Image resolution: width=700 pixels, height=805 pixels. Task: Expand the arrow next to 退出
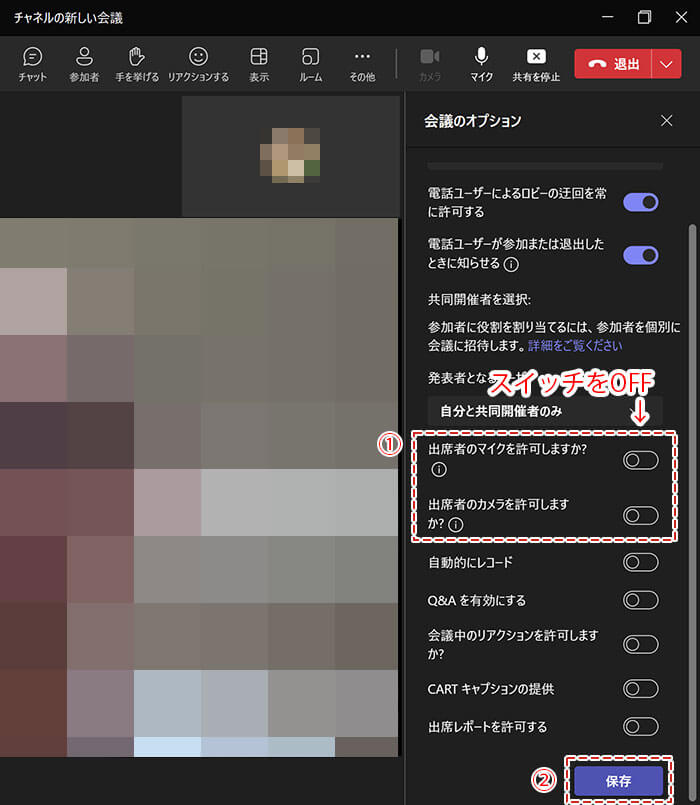(x=667, y=64)
